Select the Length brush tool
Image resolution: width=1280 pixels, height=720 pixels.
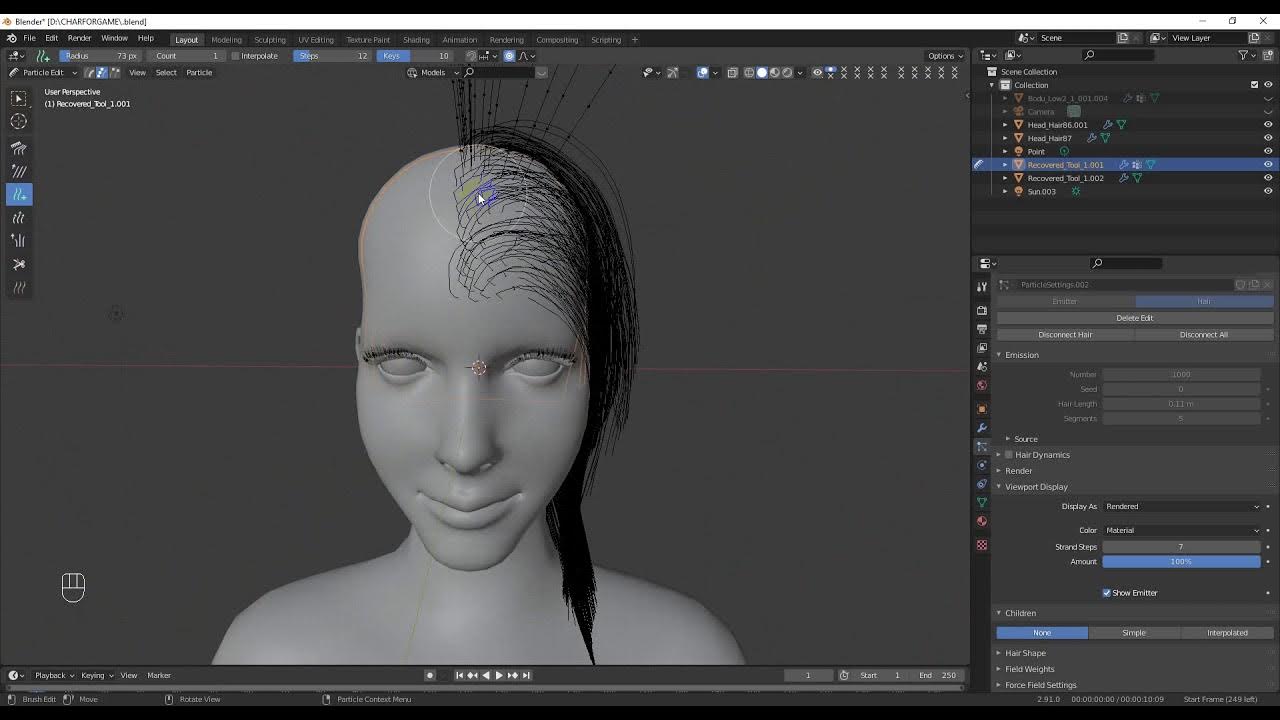19,217
